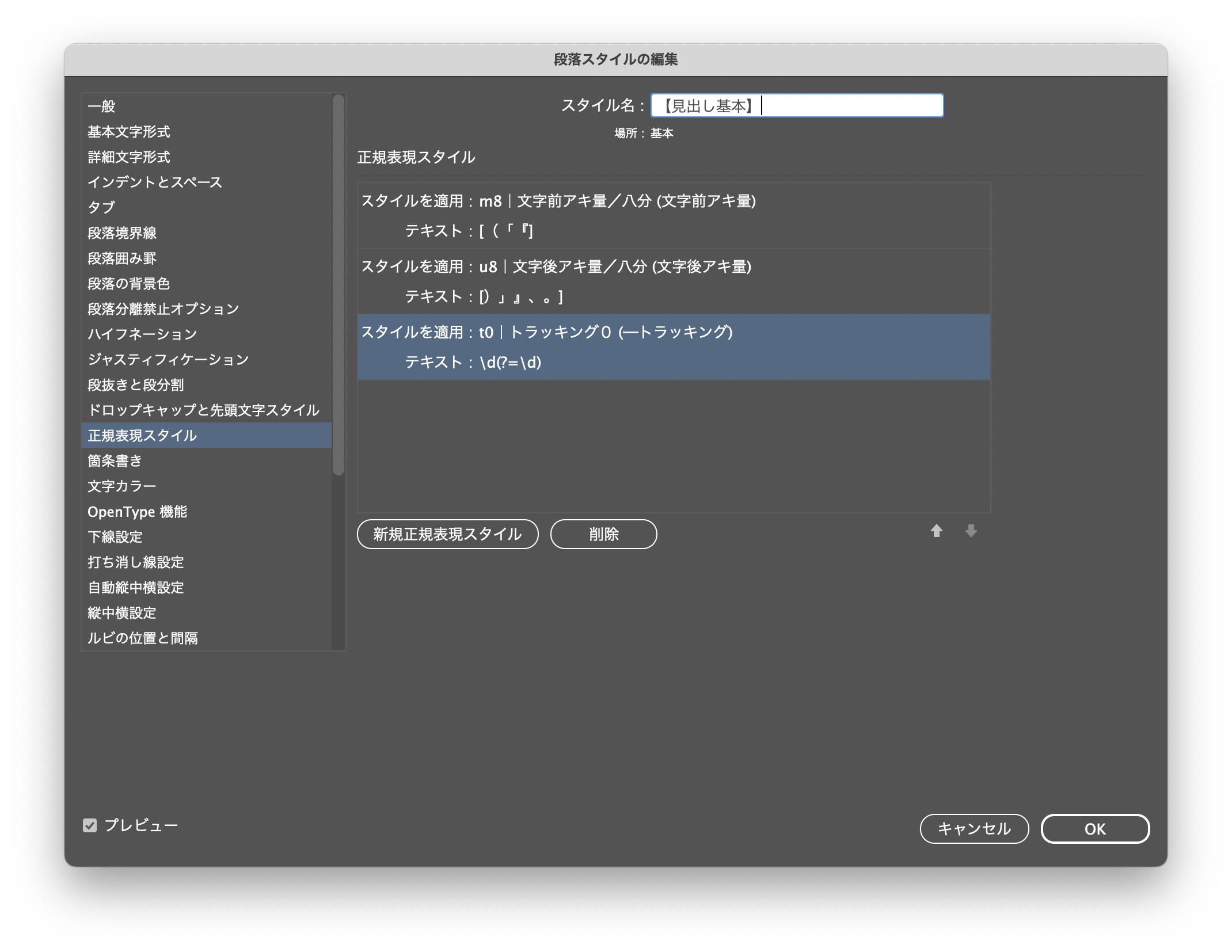Toggle the プレビュー checkbox
Screen dimensions: 1232x952
pos(90,825)
